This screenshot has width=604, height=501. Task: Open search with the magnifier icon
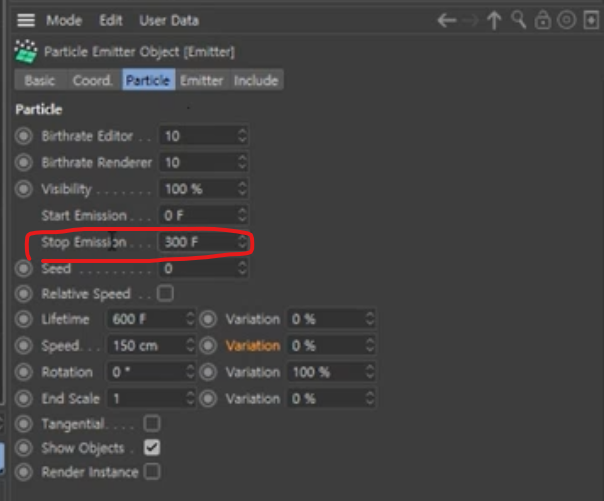[x=518, y=20]
